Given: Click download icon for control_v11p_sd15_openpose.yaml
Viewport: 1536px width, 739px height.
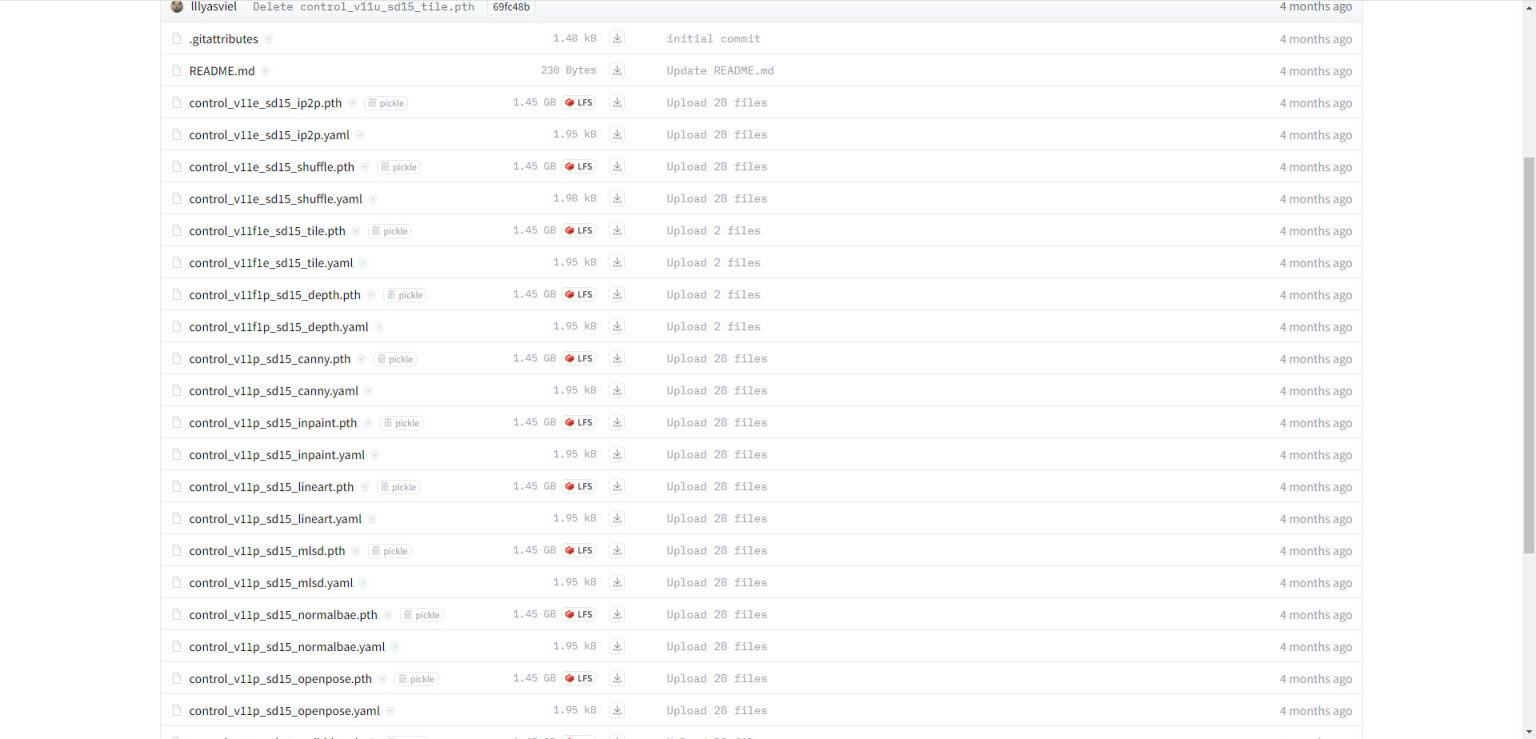Looking at the screenshot, I should coord(617,711).
